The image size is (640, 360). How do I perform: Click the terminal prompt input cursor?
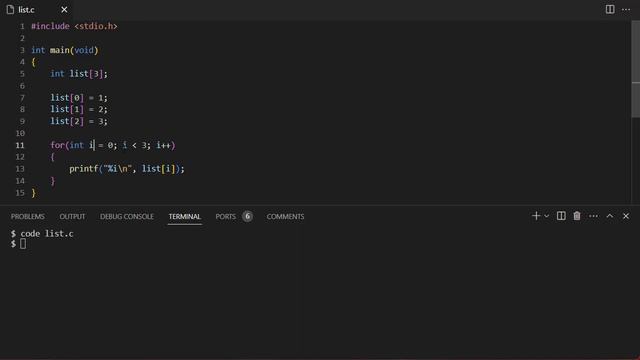(x=23, y=244)
